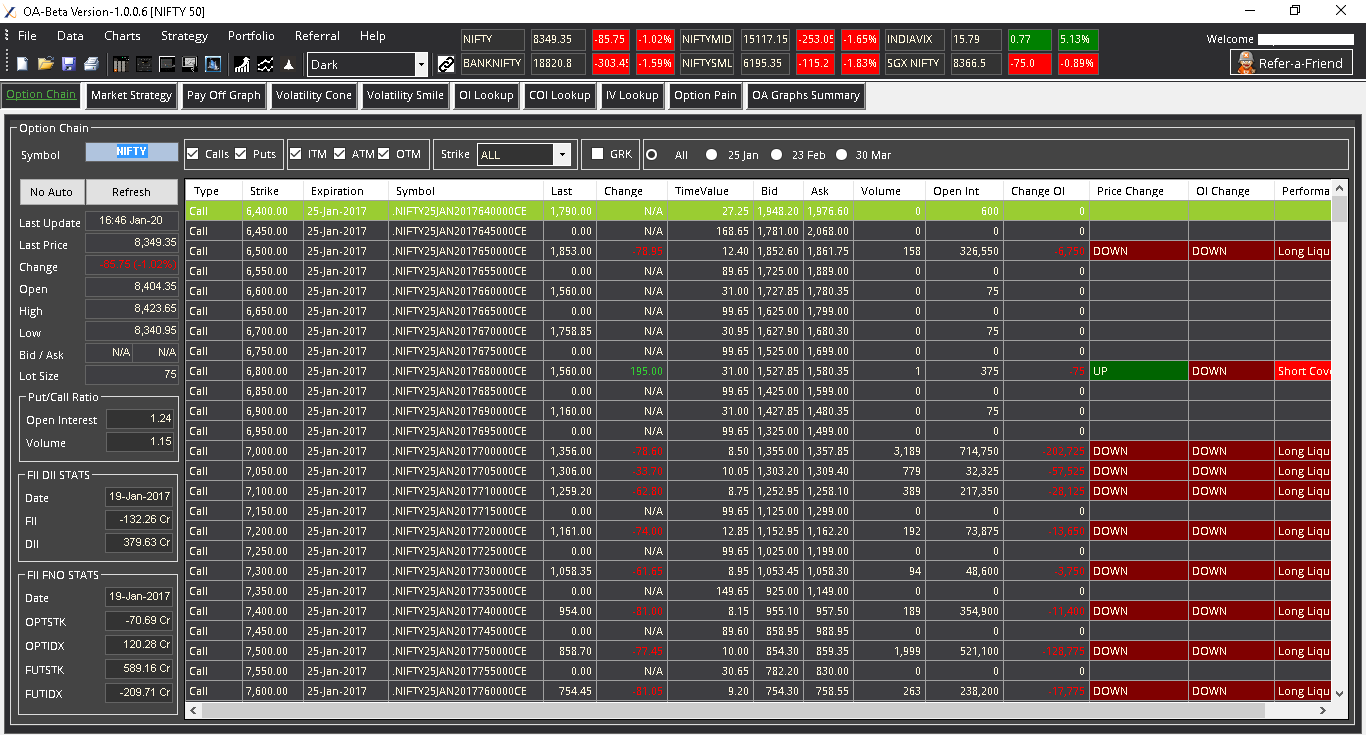Select the 23 Feb expiry radio button

[x=776, y=155]
